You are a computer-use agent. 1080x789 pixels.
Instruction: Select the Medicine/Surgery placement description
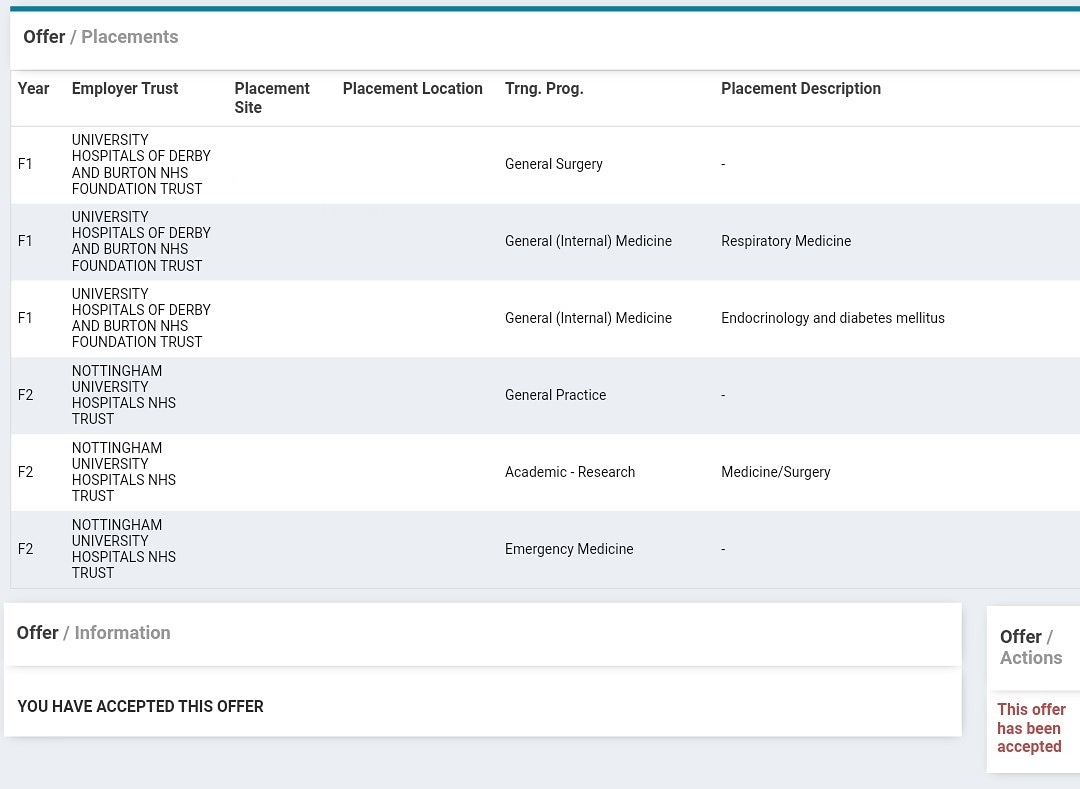(x=776, y=472)
